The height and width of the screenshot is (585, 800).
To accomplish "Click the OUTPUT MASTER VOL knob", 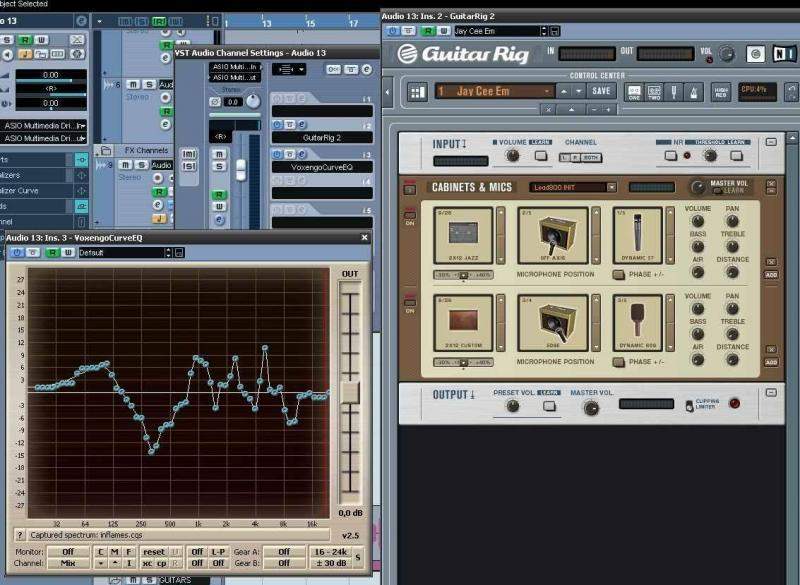I will coord(591,408).
